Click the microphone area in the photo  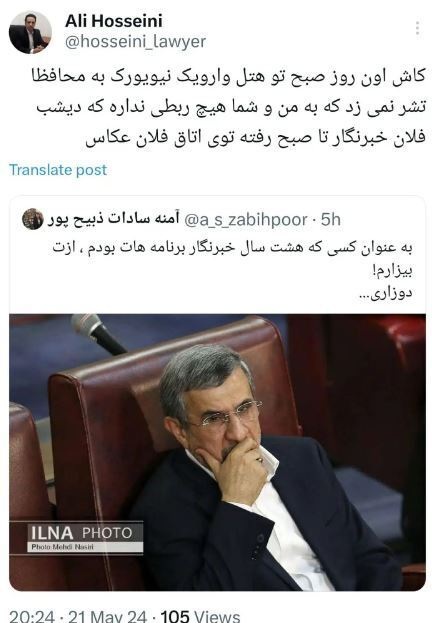(97, 334)
